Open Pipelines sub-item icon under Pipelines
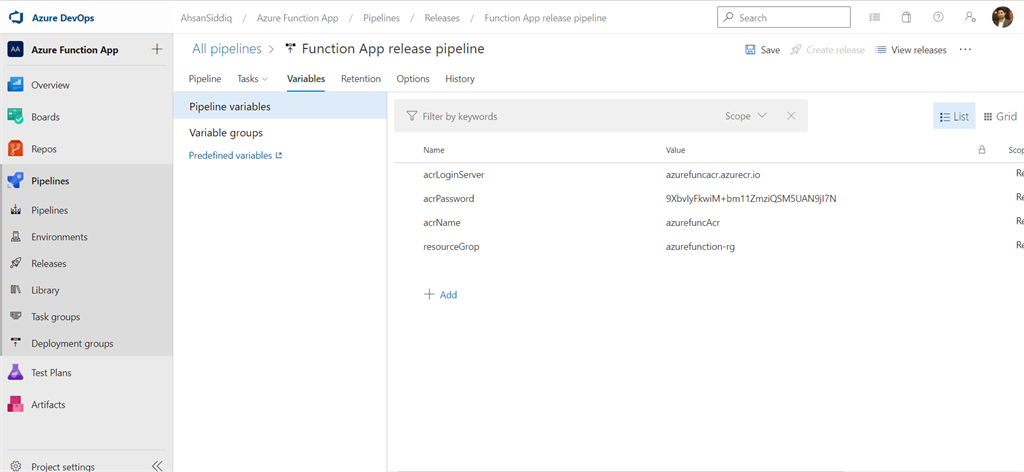This screenshot has height=472, width=1024. click(16, 210)
